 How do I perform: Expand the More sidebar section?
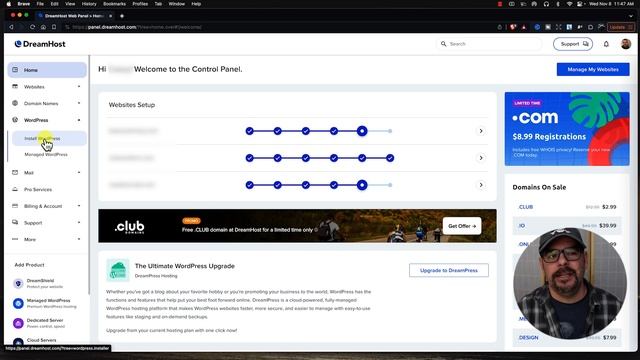pyautogui.click(x=79, y=239)
